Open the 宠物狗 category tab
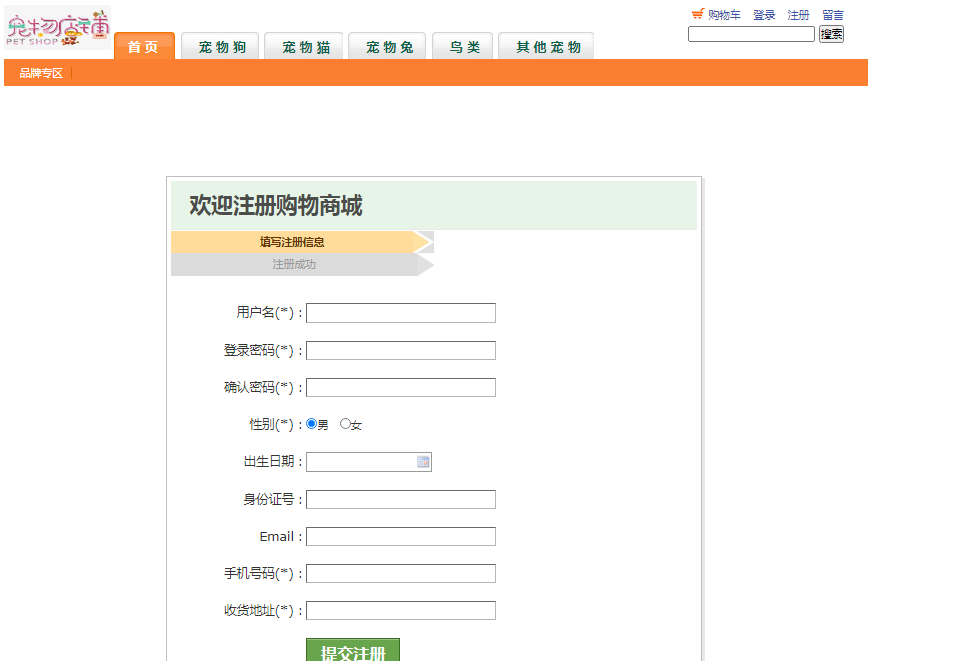953x661 pixels. coord(221,46)
